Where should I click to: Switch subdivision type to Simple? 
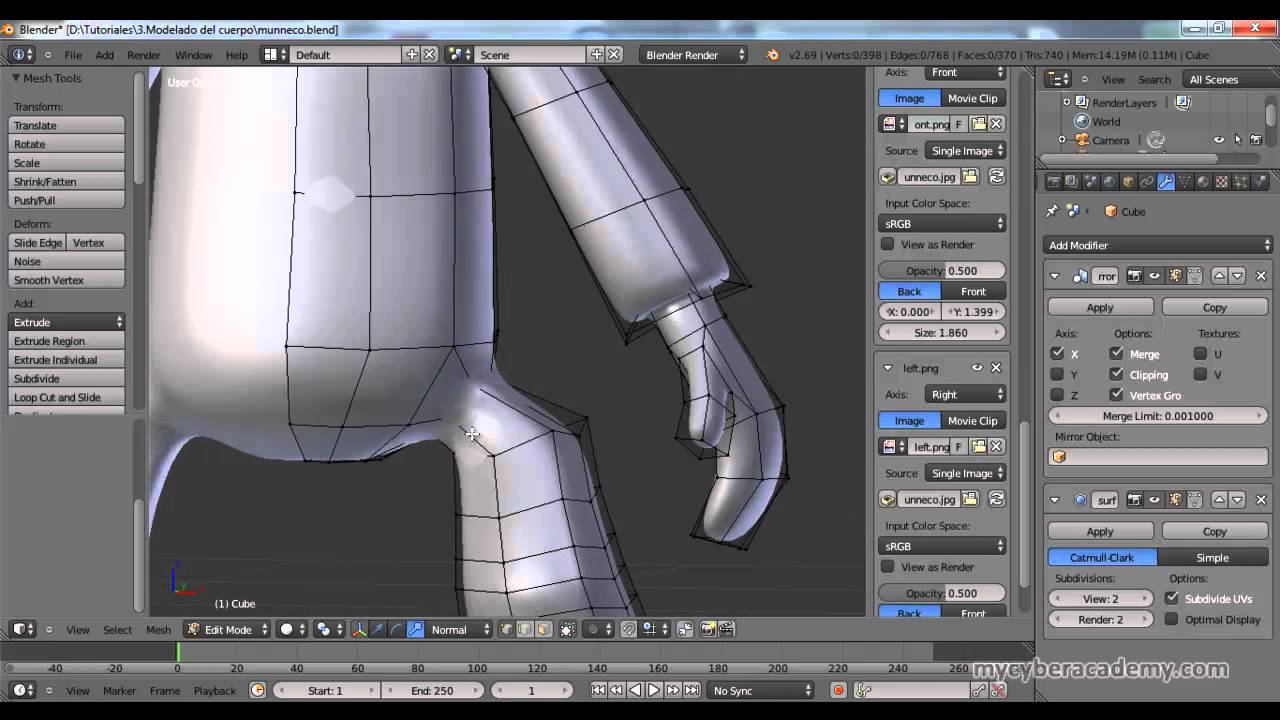pyautogui.click(x=1213, y=557)
